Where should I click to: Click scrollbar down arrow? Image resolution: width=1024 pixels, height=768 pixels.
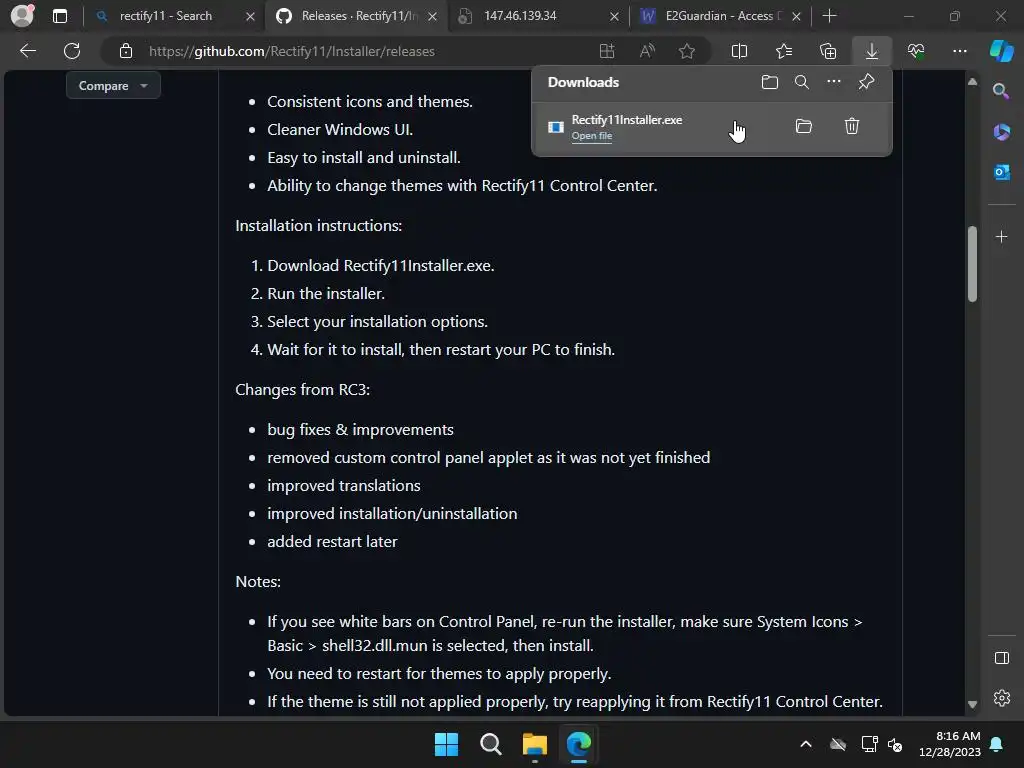tap(972, 704)
